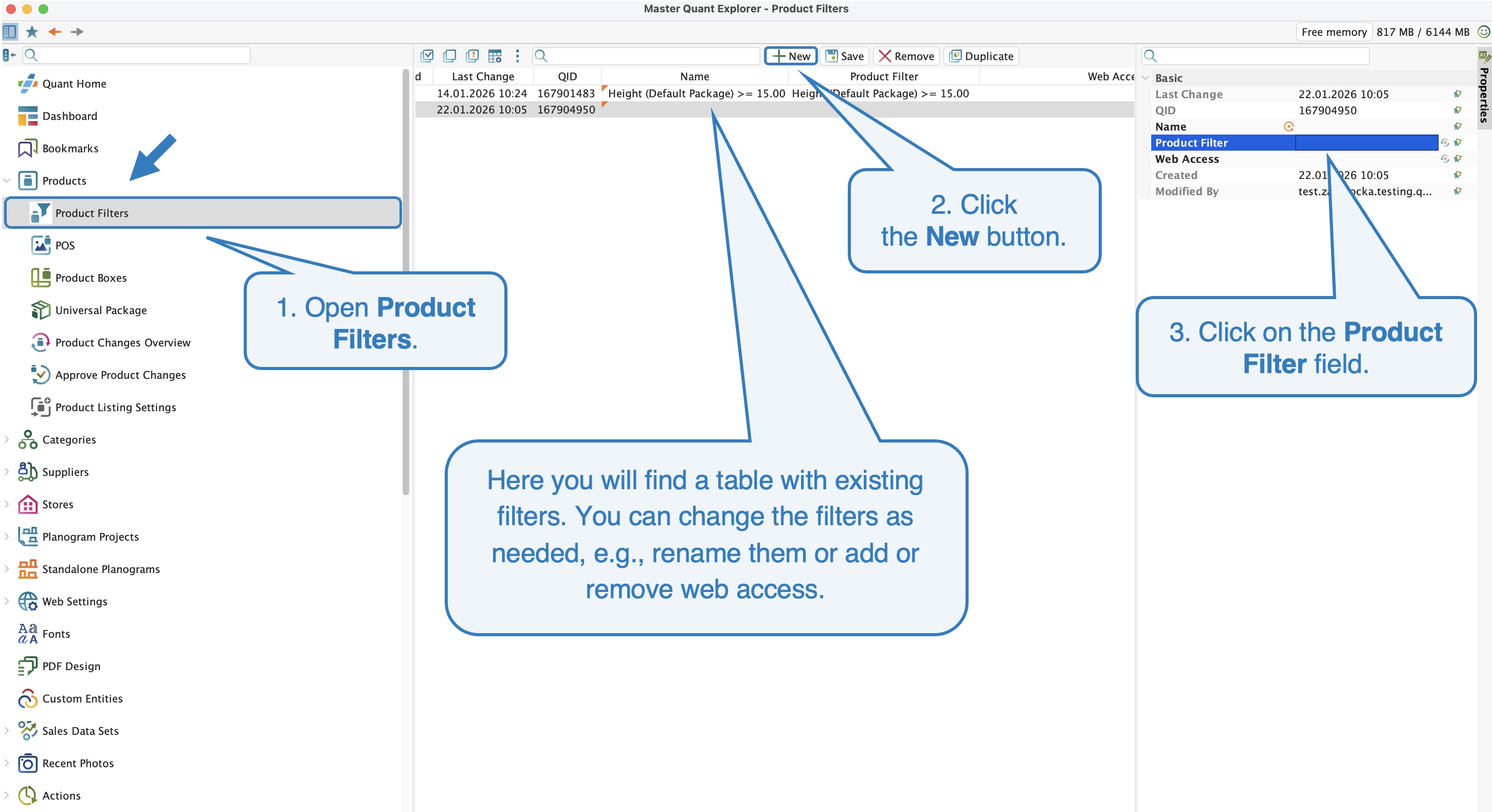Click the Categories hierarchy icon

click(27, 440)
